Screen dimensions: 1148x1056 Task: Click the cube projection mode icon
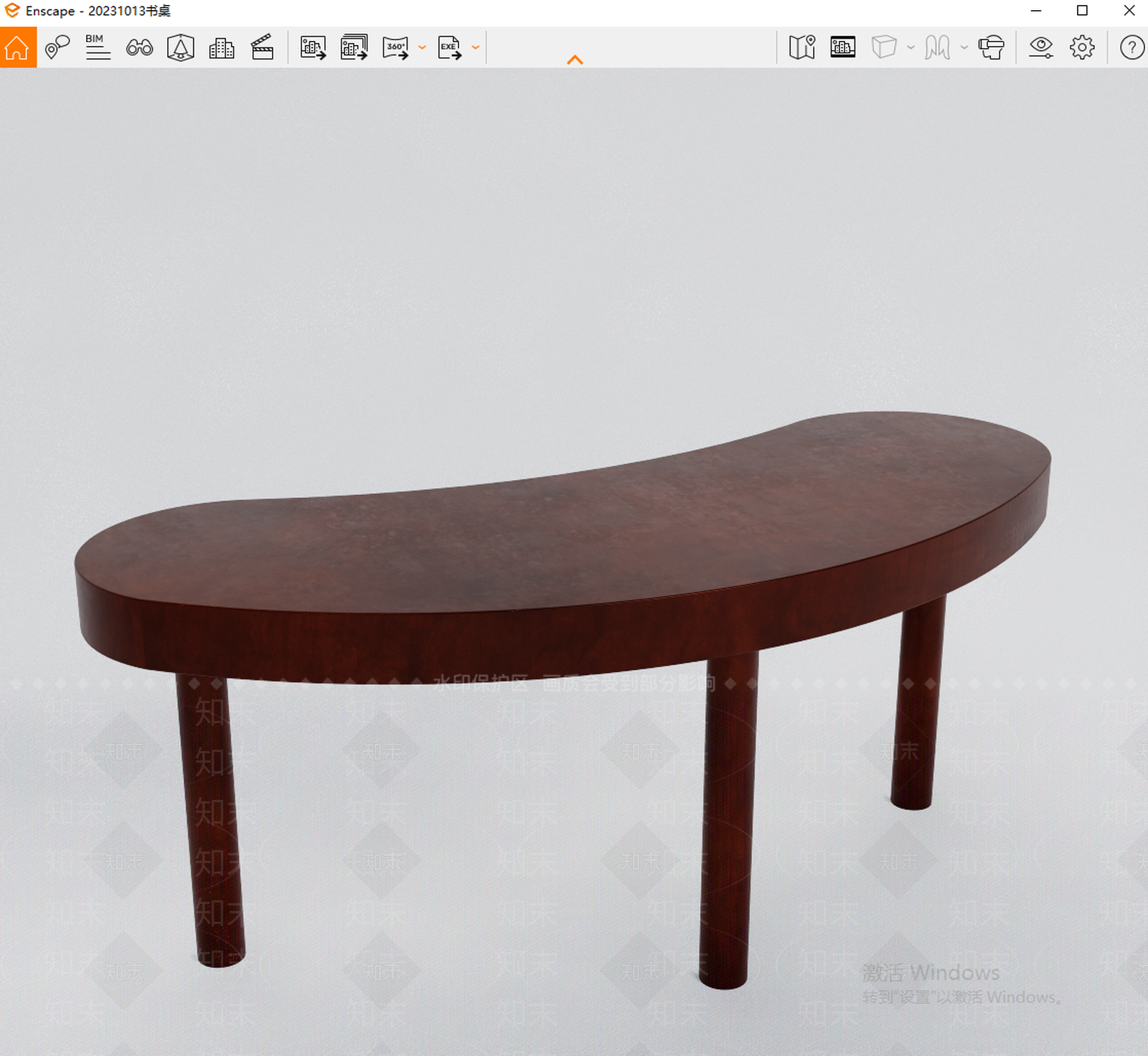(x=884, y=47)
